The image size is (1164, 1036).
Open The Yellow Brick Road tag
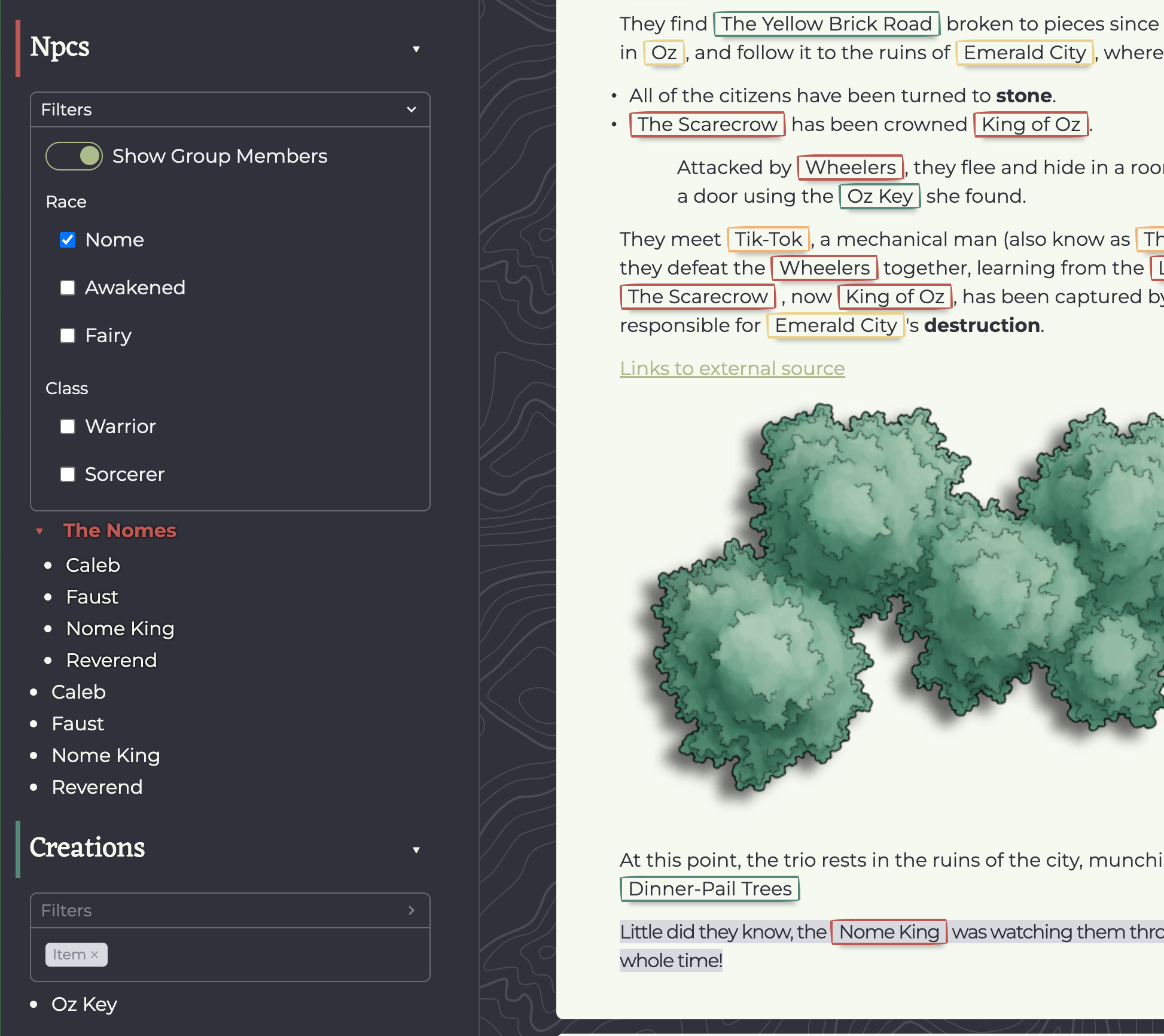coord(825,24)
